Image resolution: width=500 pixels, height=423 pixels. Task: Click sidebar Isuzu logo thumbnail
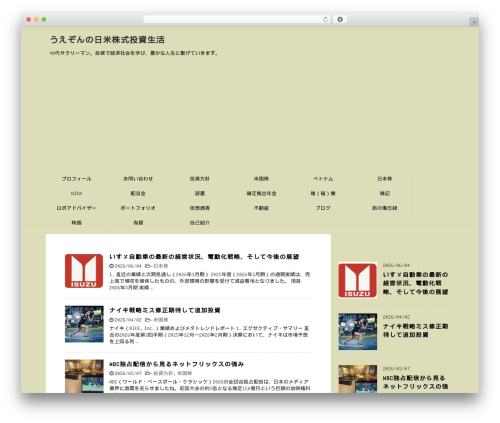coord(358,280)
